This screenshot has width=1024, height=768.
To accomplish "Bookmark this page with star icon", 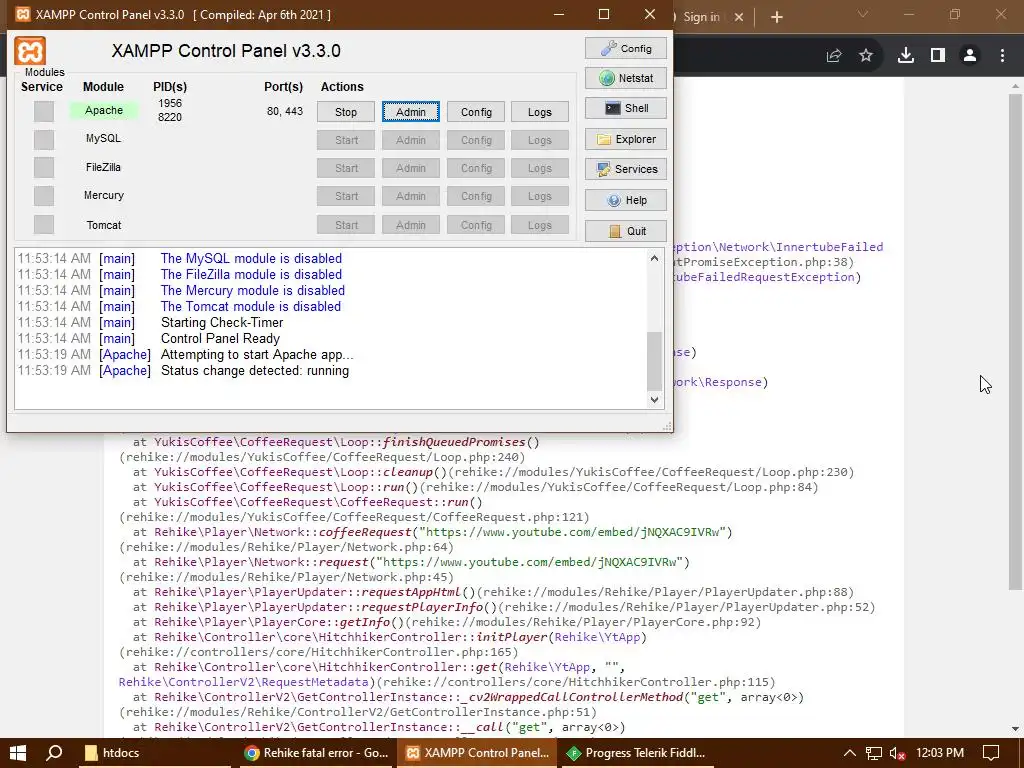I will tap(866, 56).
